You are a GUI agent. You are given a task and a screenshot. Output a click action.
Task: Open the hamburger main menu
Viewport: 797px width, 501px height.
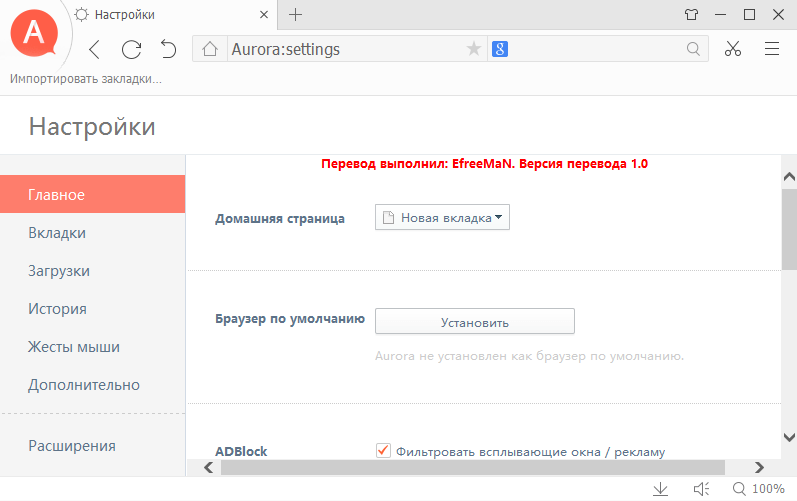pos(772,49)
